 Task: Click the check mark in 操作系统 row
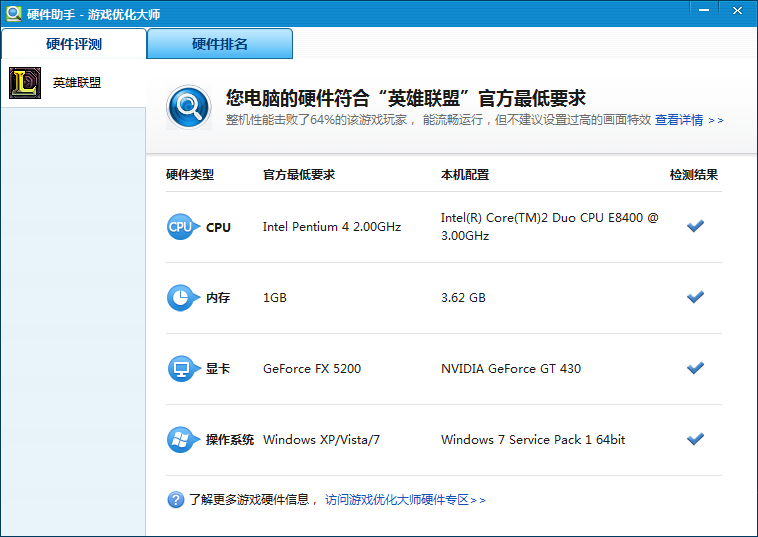[x=695, y=439]
